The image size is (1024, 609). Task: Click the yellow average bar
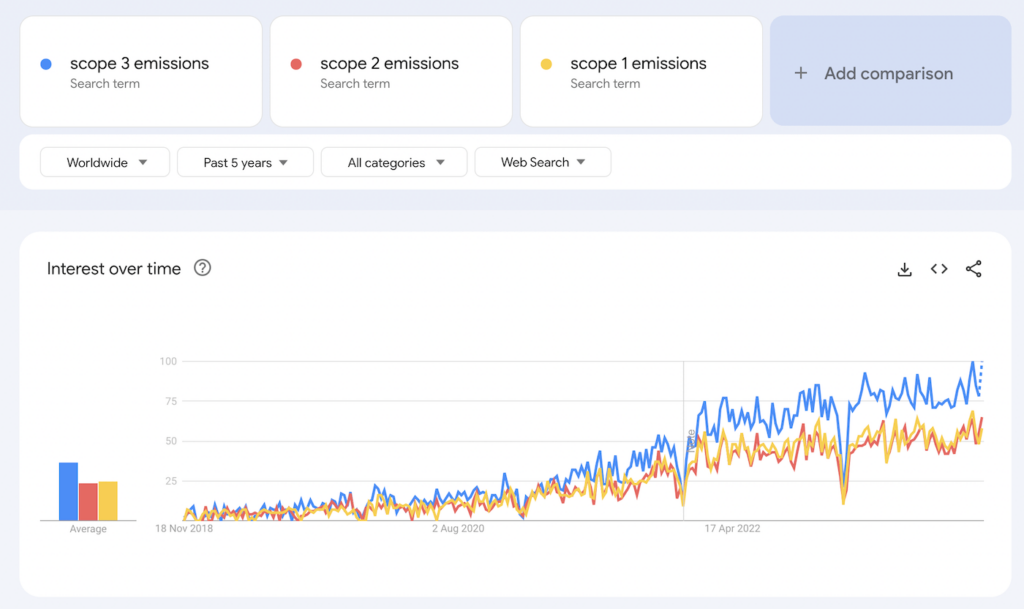(x=108, y=500)
